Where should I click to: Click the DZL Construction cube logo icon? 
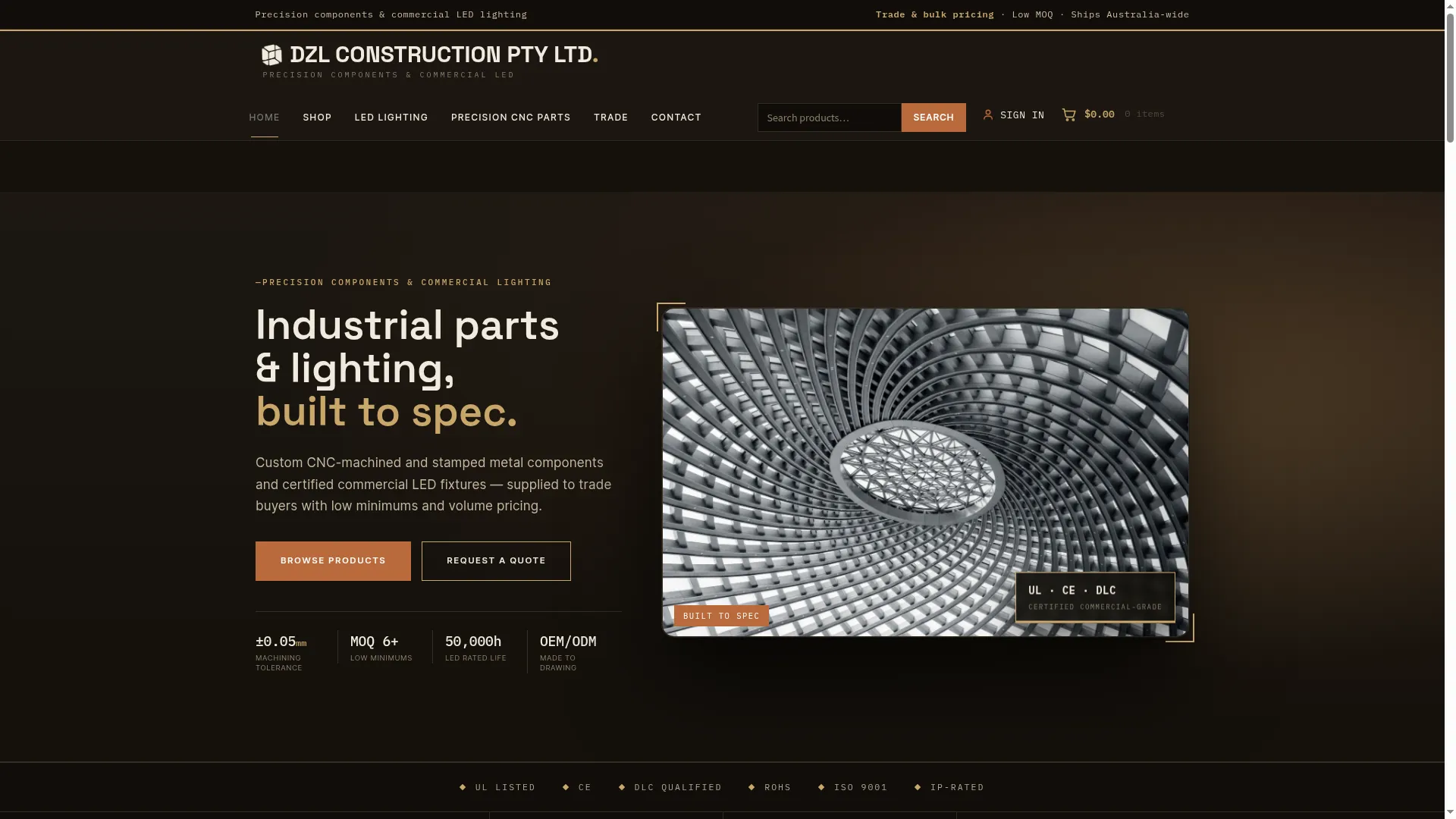point(271,55)
